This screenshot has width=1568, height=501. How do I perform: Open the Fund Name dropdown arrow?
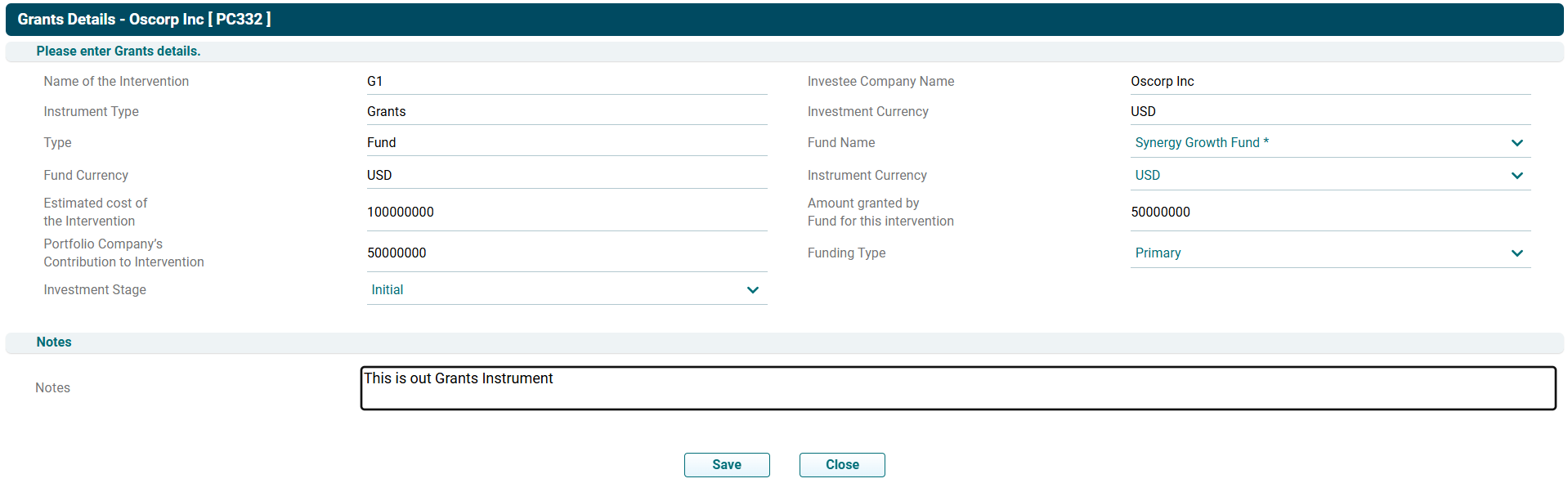1516,143
